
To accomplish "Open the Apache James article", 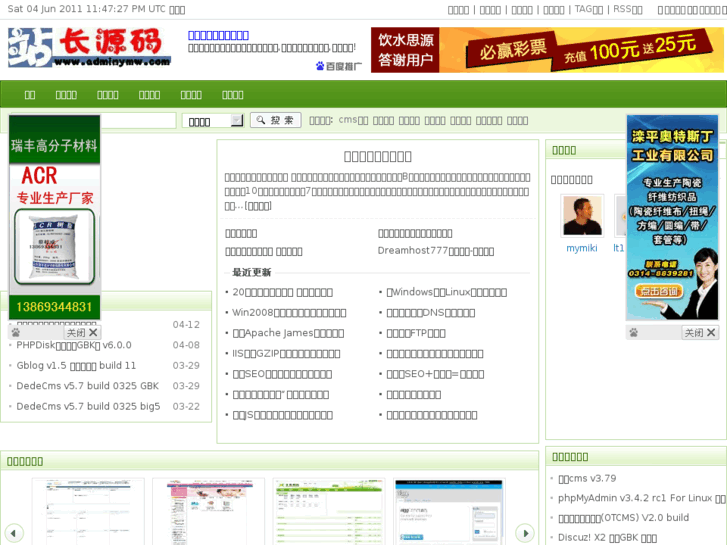I will coord(288,333).
